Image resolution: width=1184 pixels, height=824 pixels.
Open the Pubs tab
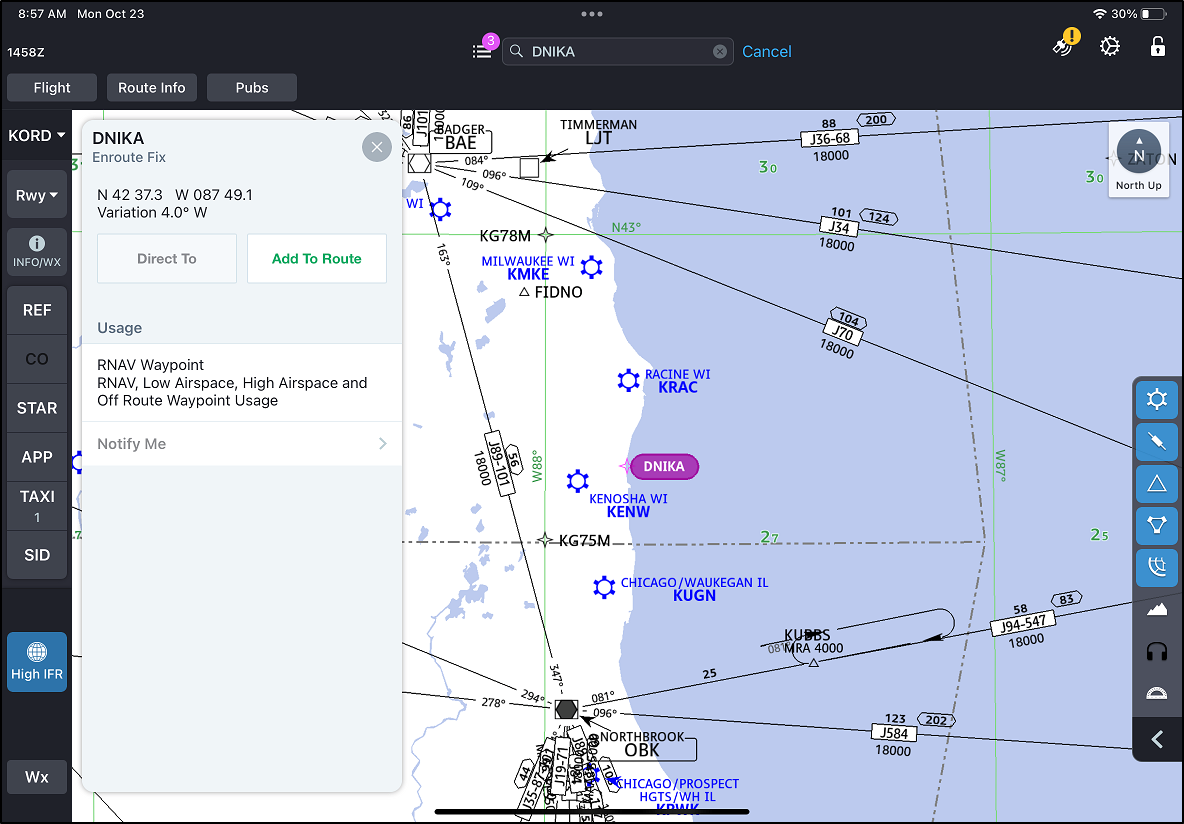tap(251, 87)
